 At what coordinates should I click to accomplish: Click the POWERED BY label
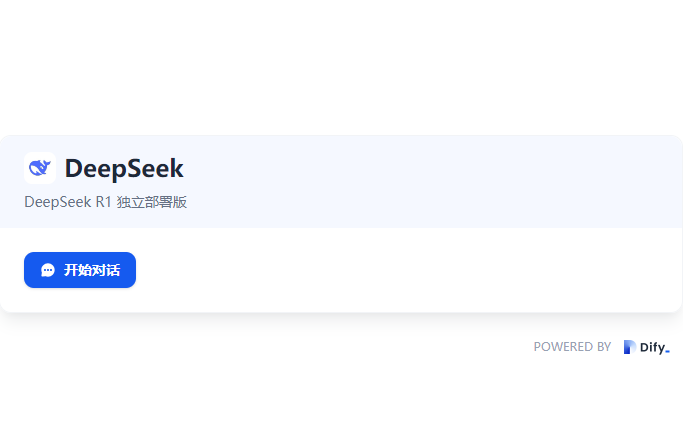pyautogui.click(x=572, y=347)
